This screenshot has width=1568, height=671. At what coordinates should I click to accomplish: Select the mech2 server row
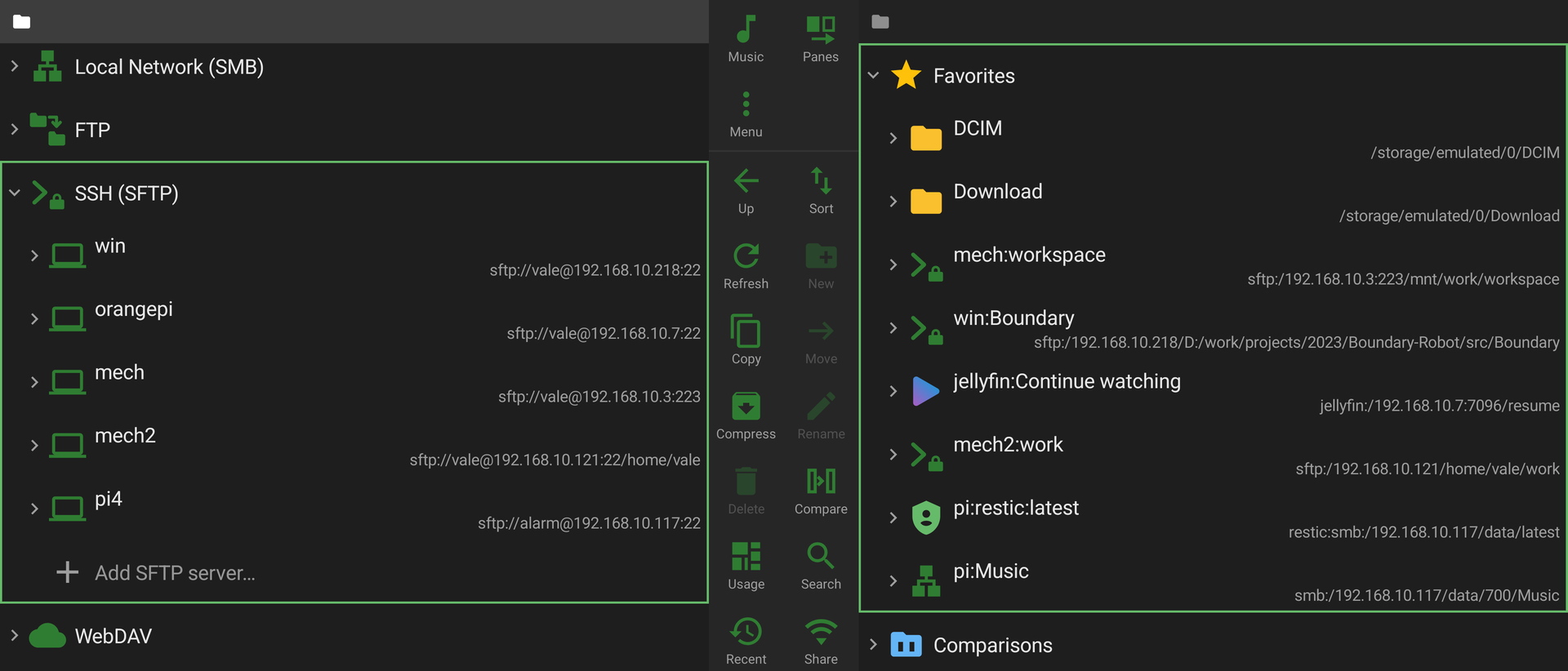[355, 446]
